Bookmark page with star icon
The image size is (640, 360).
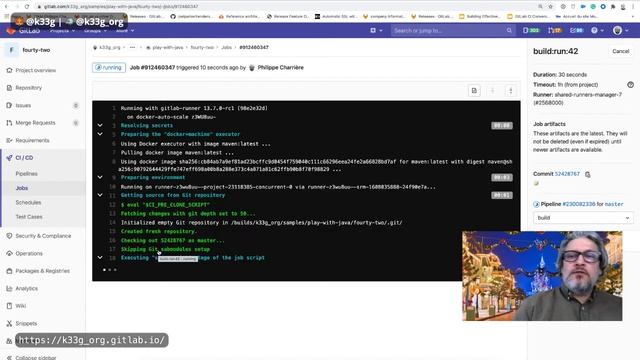point(551,7)
